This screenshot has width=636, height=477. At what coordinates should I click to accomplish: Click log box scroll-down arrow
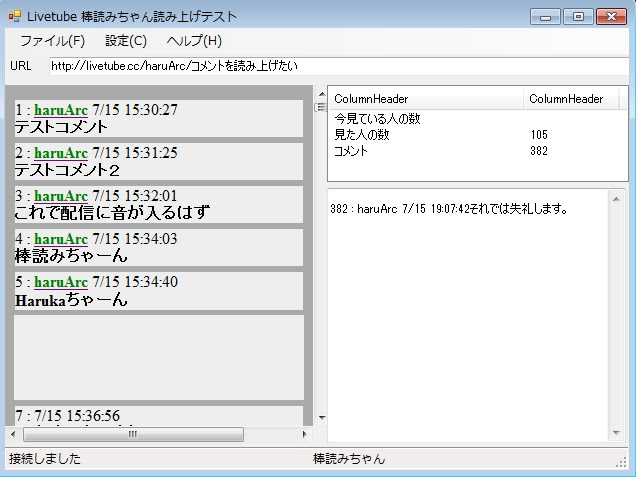(x=616, y=433)
